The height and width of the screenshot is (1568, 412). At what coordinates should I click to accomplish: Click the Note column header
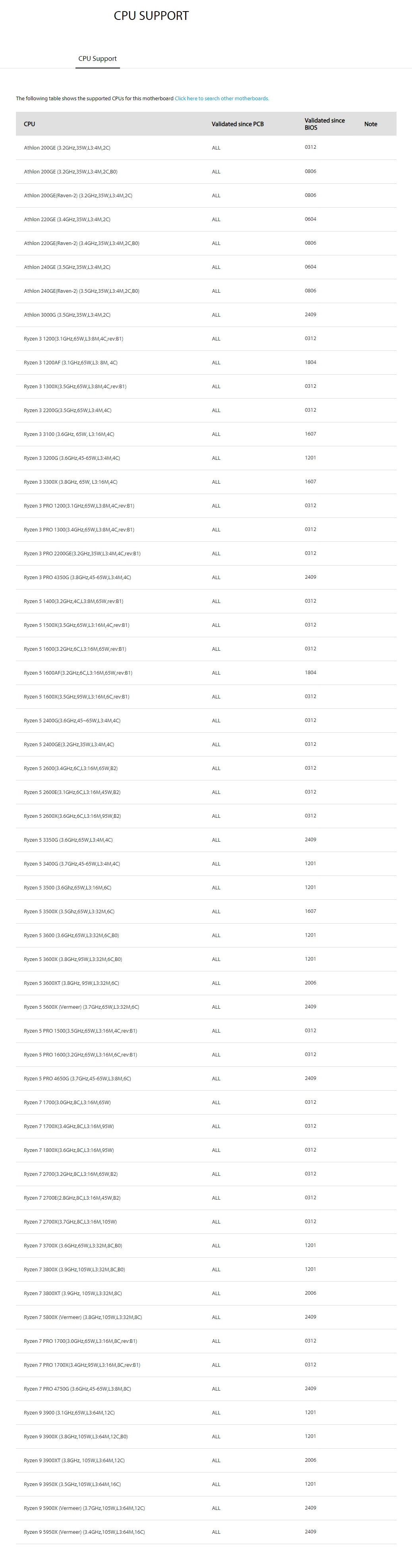pos(371,124)
